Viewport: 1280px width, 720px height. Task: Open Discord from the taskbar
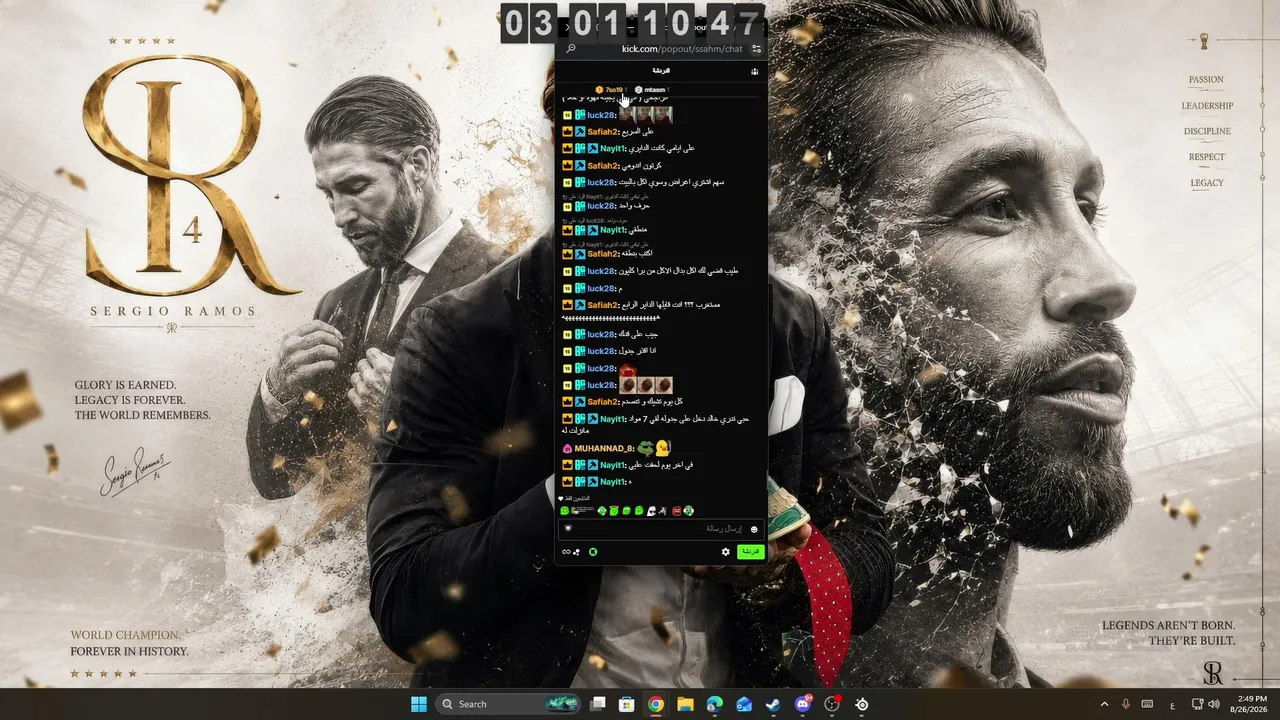point(803,704)
